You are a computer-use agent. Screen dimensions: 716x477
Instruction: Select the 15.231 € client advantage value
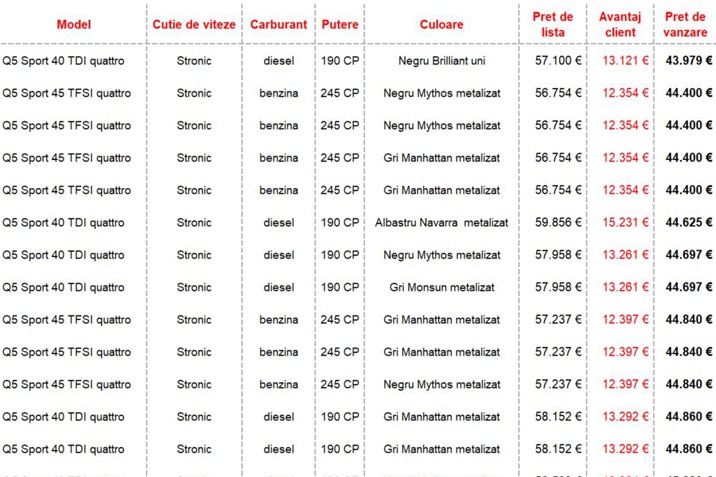click(625, 222)
